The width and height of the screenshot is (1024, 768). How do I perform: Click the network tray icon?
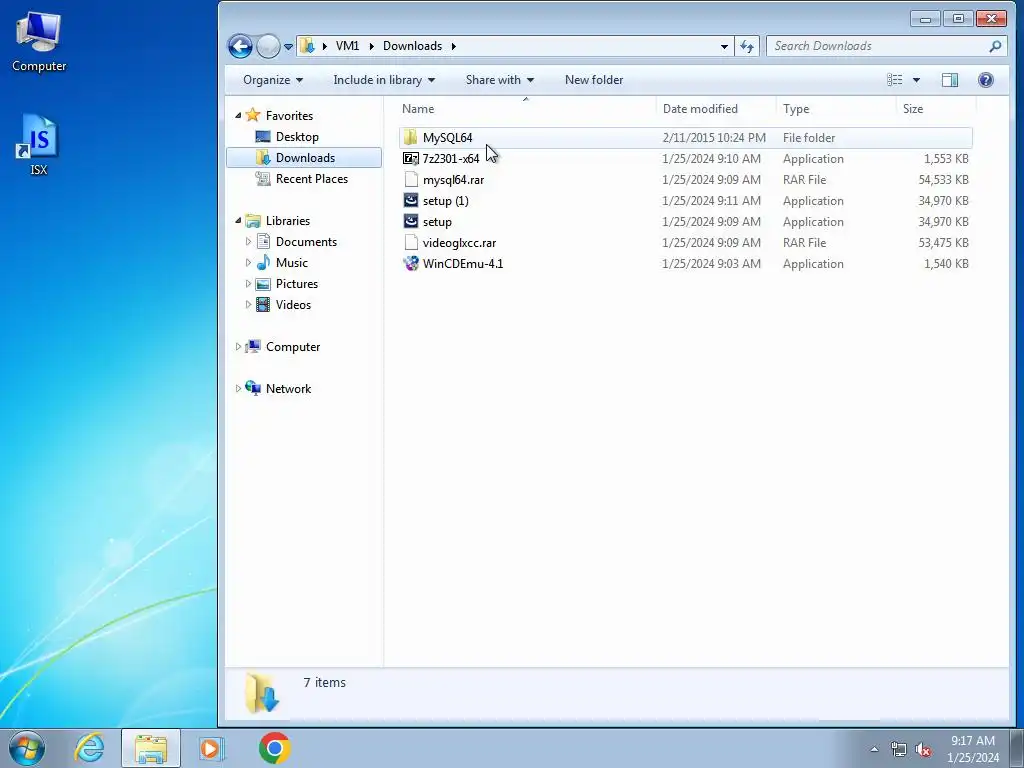[x=899, y=750]
